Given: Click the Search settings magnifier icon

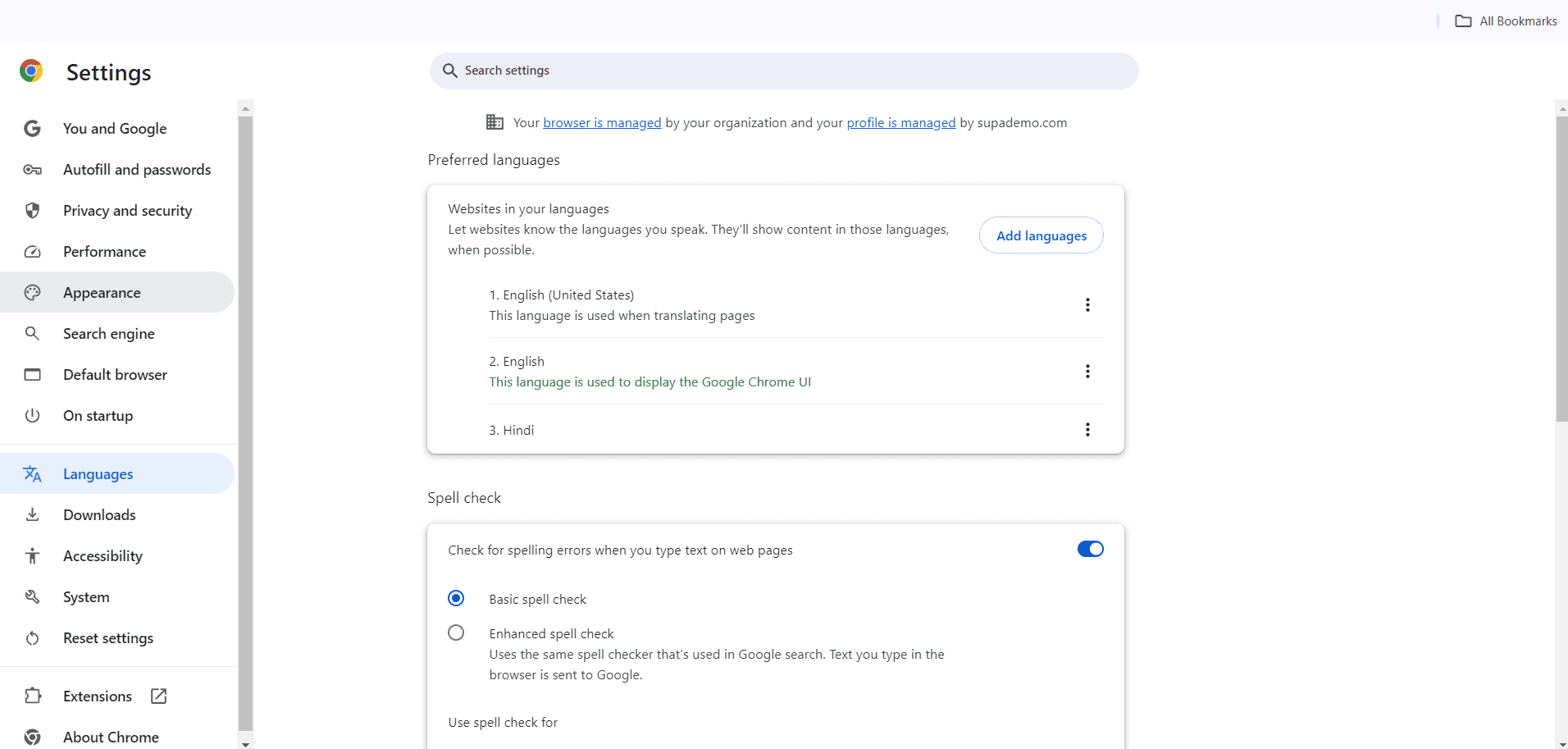Looking at the screenshot, I should [449, 71].
